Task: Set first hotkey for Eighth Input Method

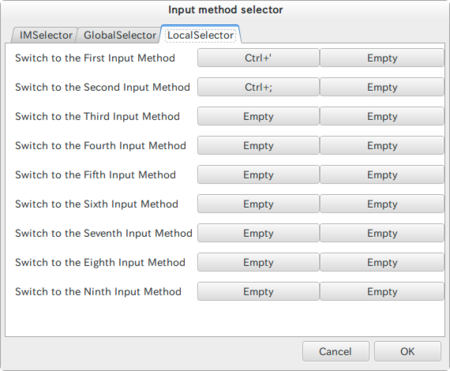Action: coord(258,262)
